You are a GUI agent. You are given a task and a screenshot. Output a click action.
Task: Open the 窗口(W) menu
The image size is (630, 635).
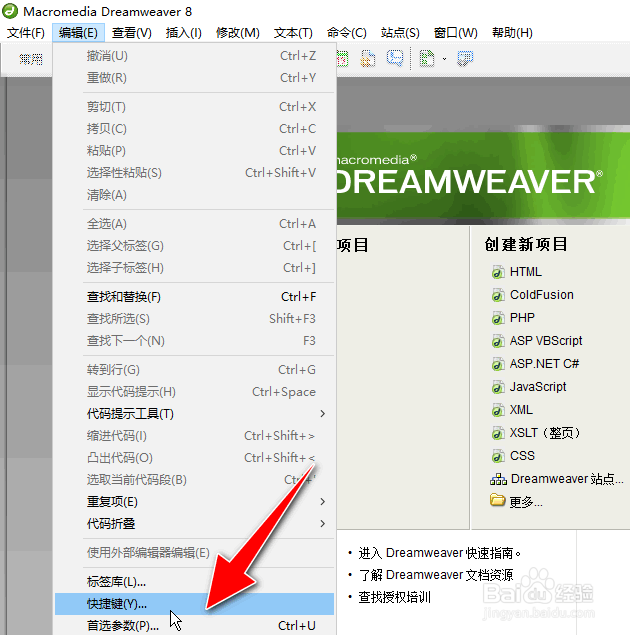[x=455, y=33]
